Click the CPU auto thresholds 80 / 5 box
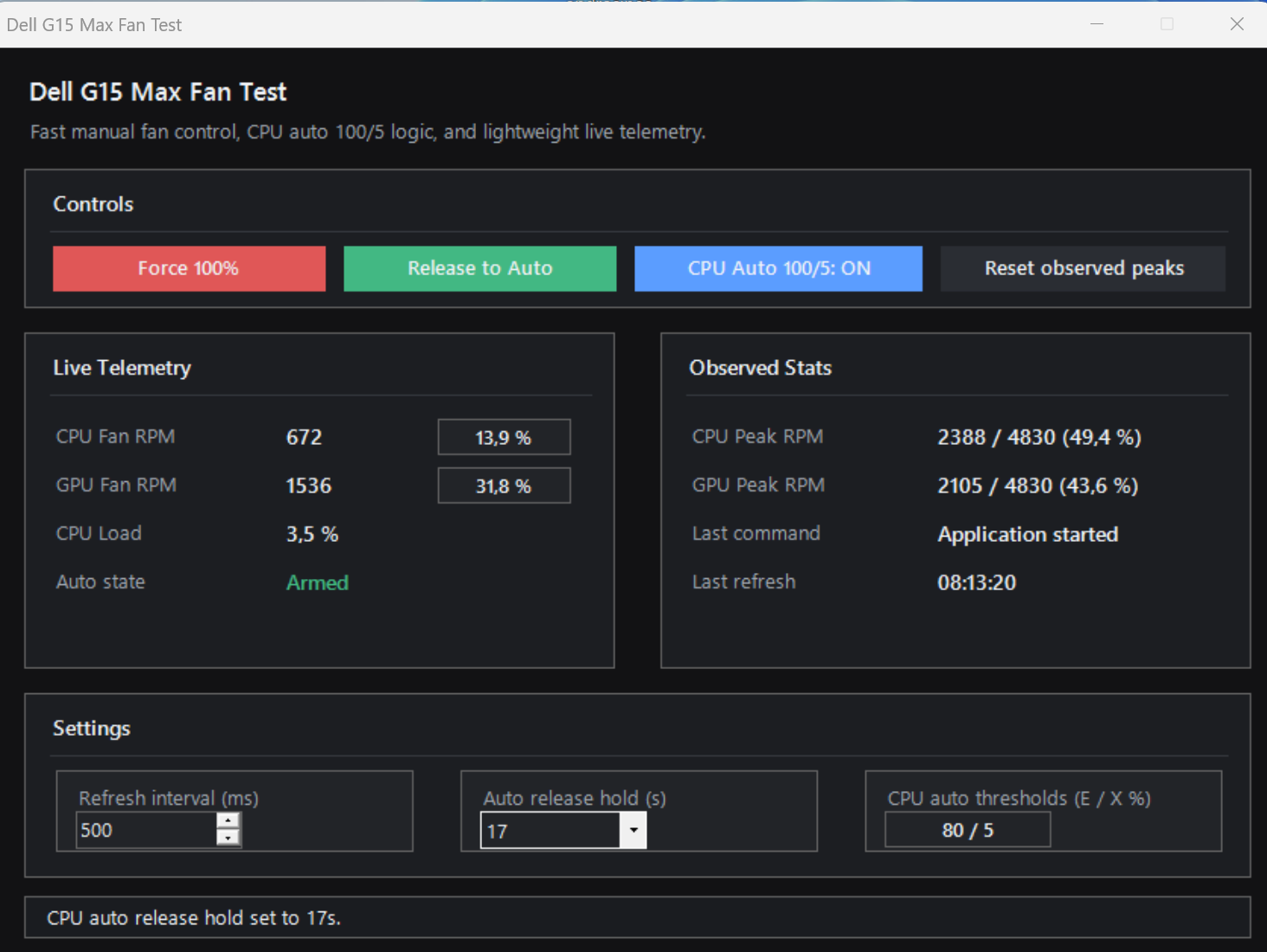 968,830
